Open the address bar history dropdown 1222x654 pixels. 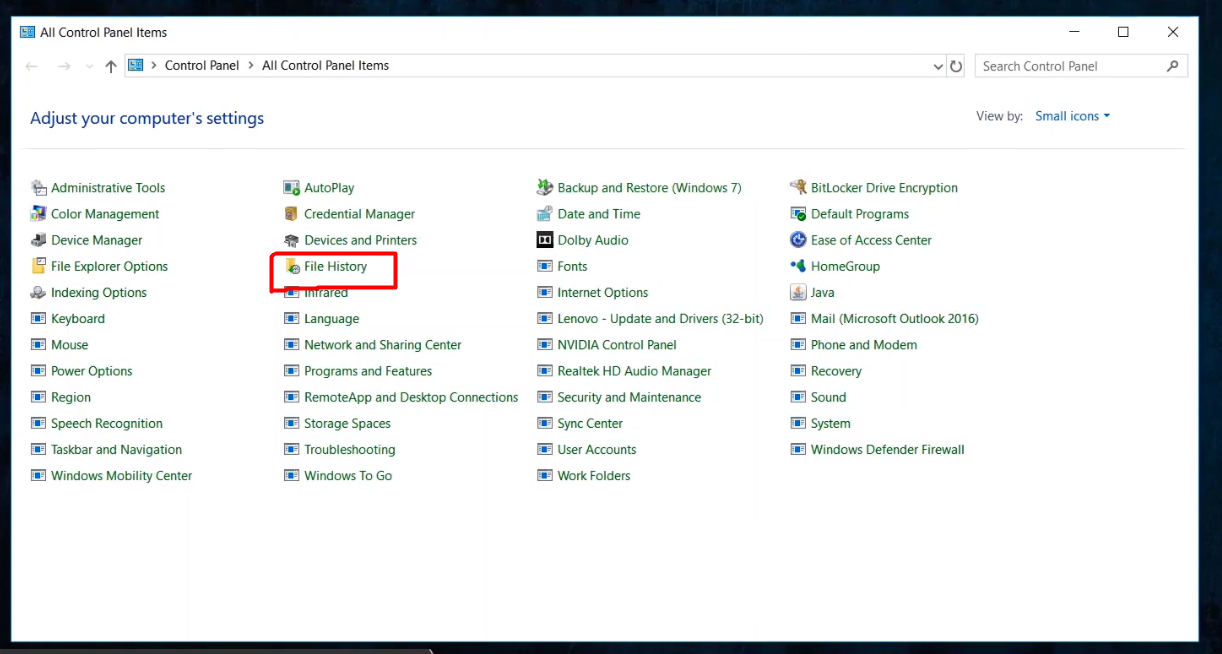click(938, 66)
